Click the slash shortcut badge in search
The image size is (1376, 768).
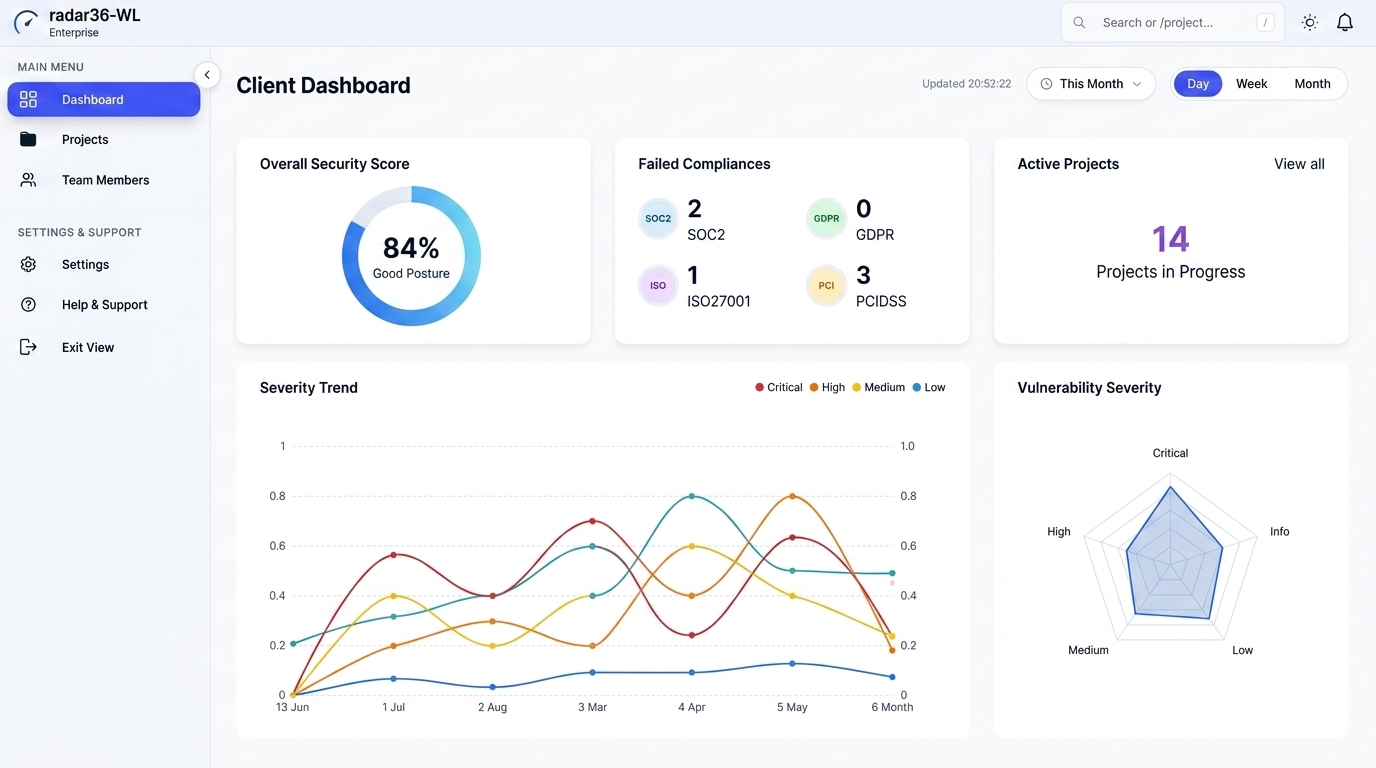[1266, 22]
